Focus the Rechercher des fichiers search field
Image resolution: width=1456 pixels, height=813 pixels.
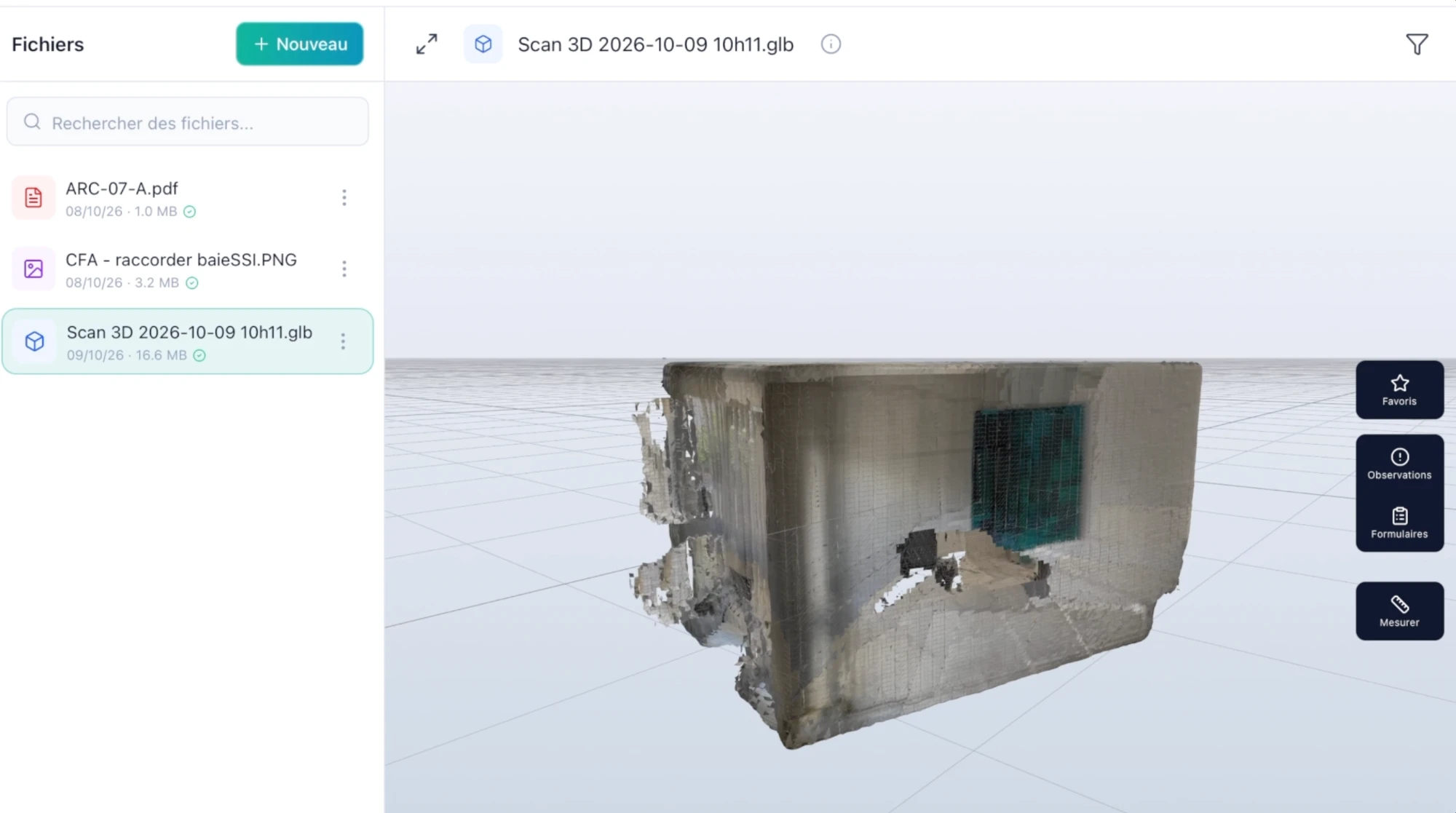point(188,122)
